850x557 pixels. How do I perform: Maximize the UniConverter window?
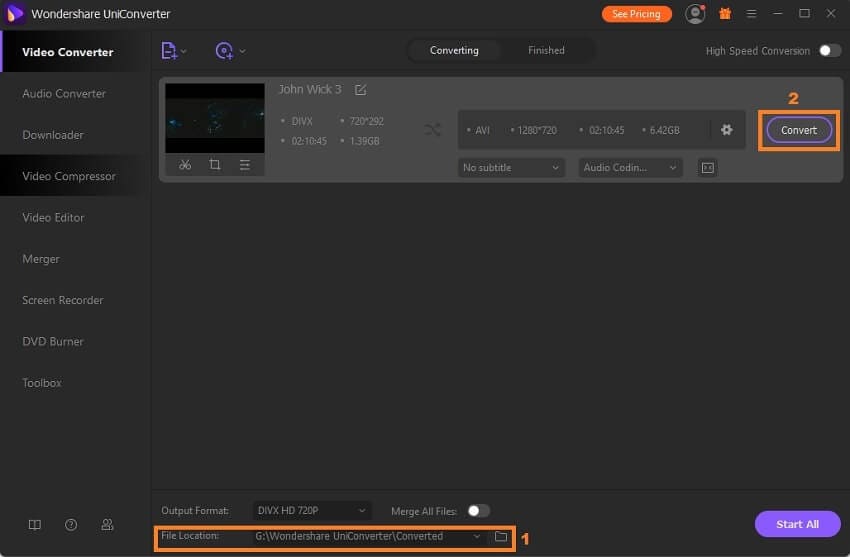[804, 14]
